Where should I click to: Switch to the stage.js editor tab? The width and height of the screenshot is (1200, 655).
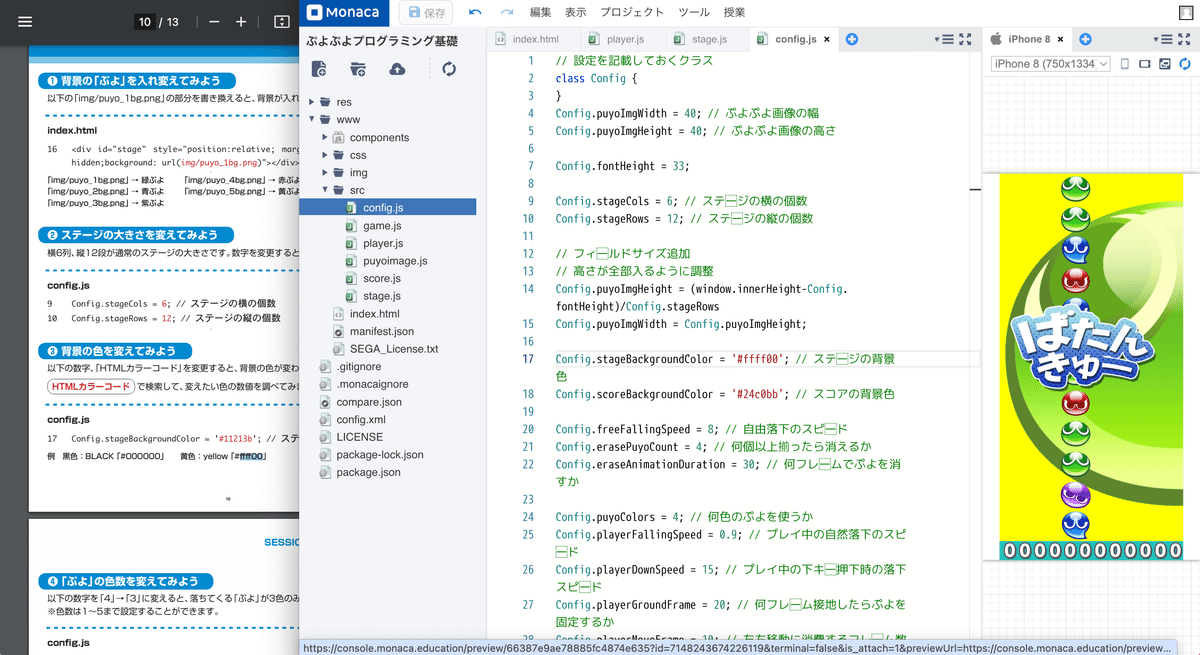707,39
